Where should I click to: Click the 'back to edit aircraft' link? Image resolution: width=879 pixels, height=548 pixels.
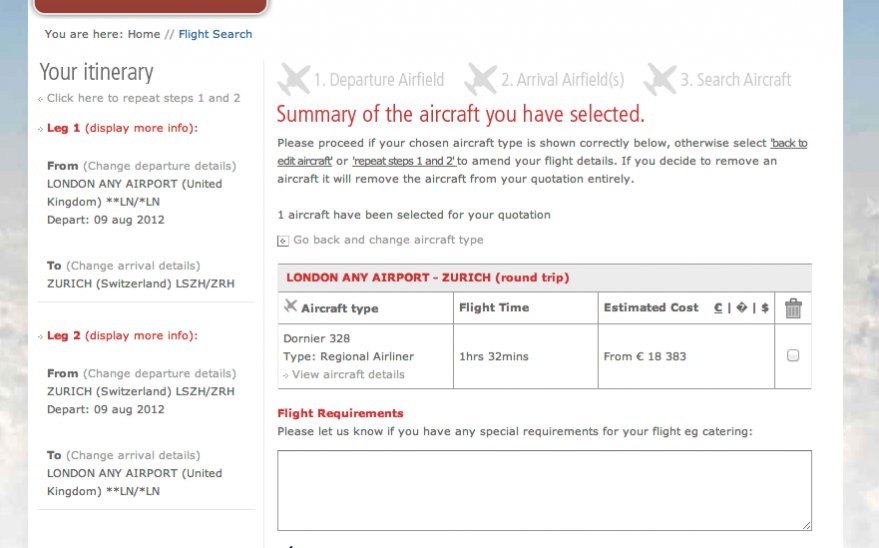click(x=788, y=143)
